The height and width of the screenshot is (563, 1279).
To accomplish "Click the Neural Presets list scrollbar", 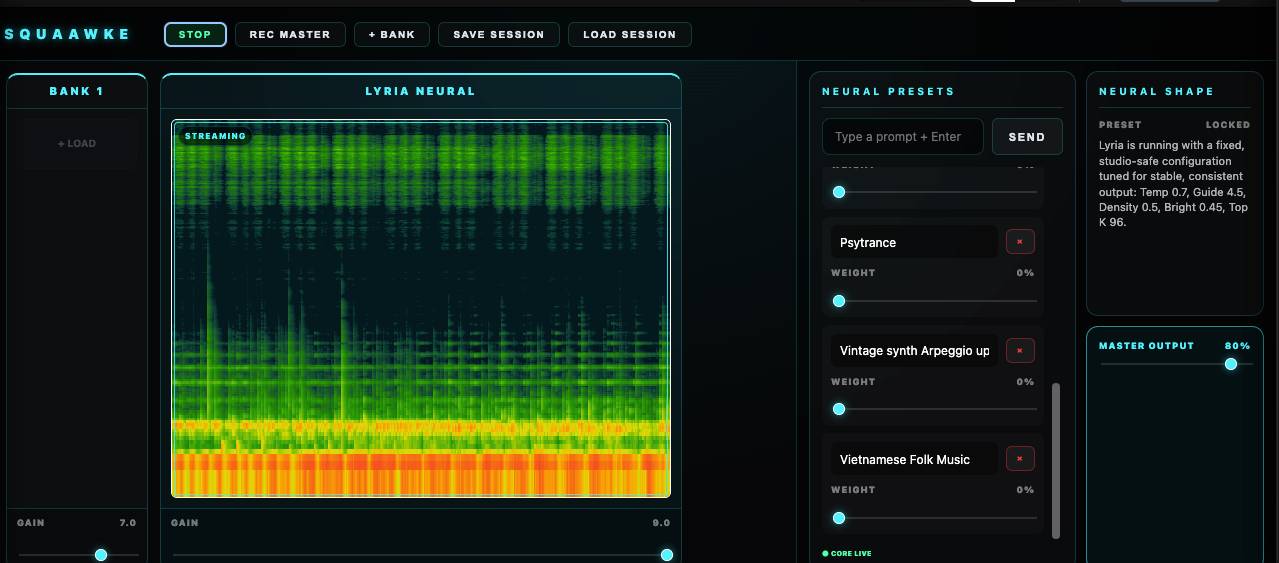I will click(1056, 461).
